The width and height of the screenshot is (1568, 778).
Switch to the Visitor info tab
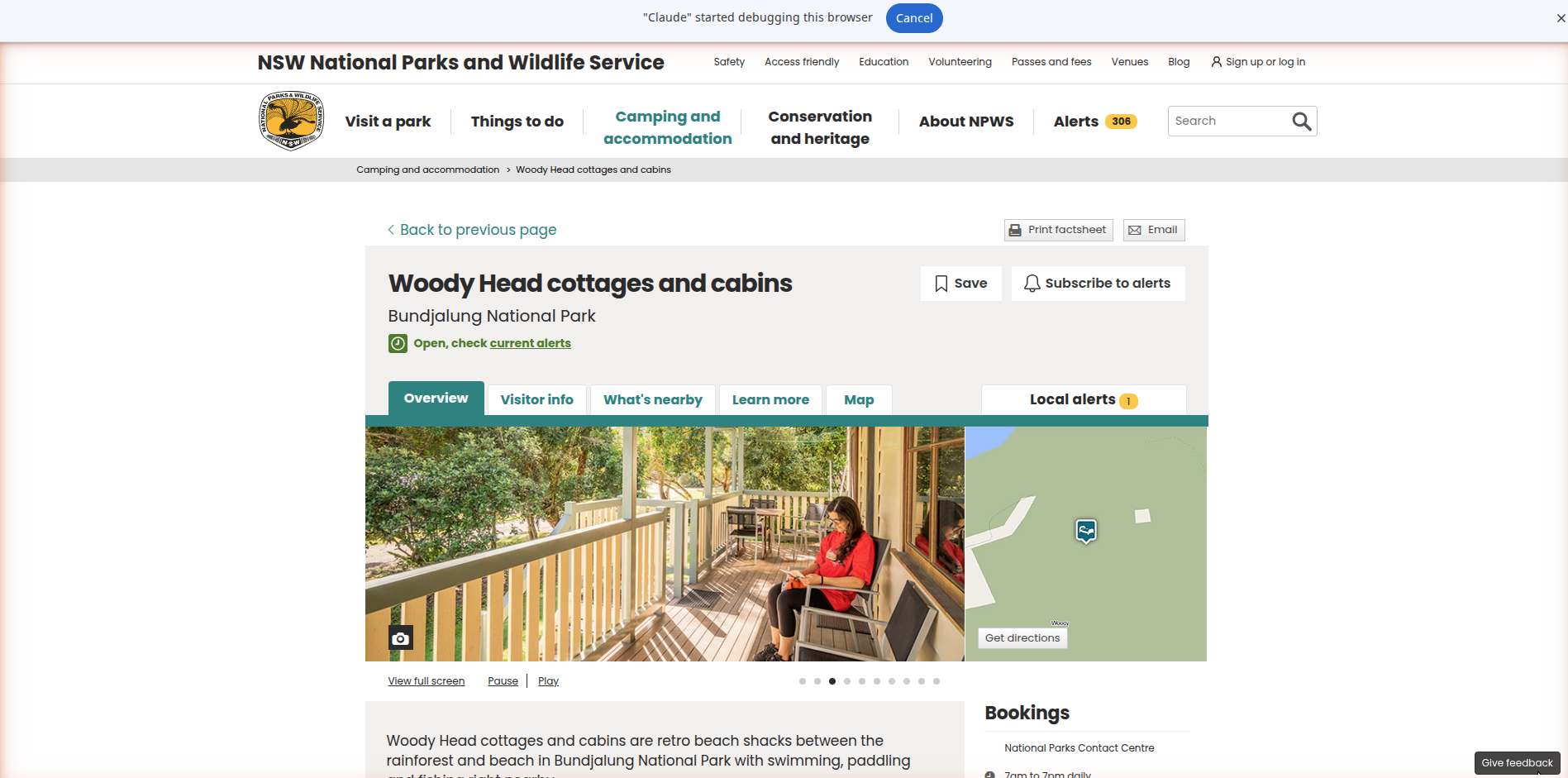pyautogui.click(x=536, y=400)
